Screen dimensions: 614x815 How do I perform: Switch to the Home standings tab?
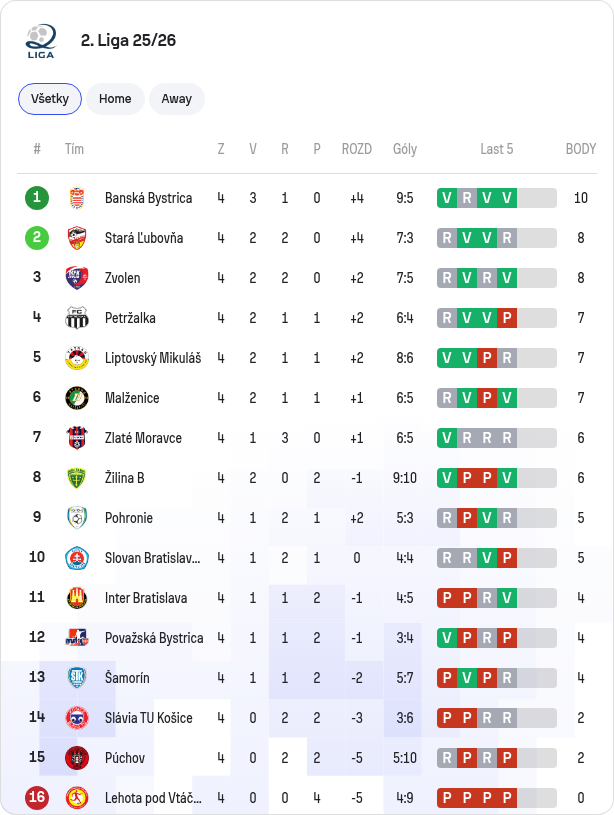pos(115,99)
